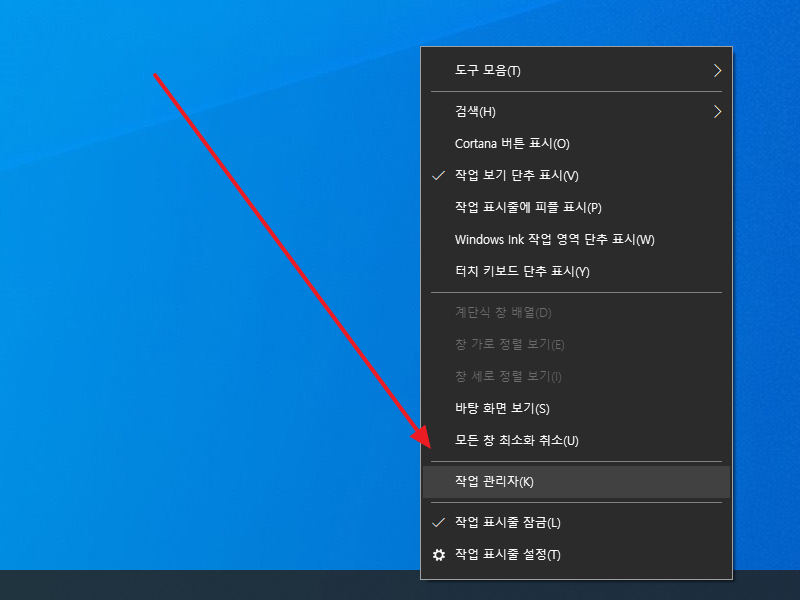Open 작업 관리자(K)
800x600 pixels.
pyautogui.click(x=577, y=482)
